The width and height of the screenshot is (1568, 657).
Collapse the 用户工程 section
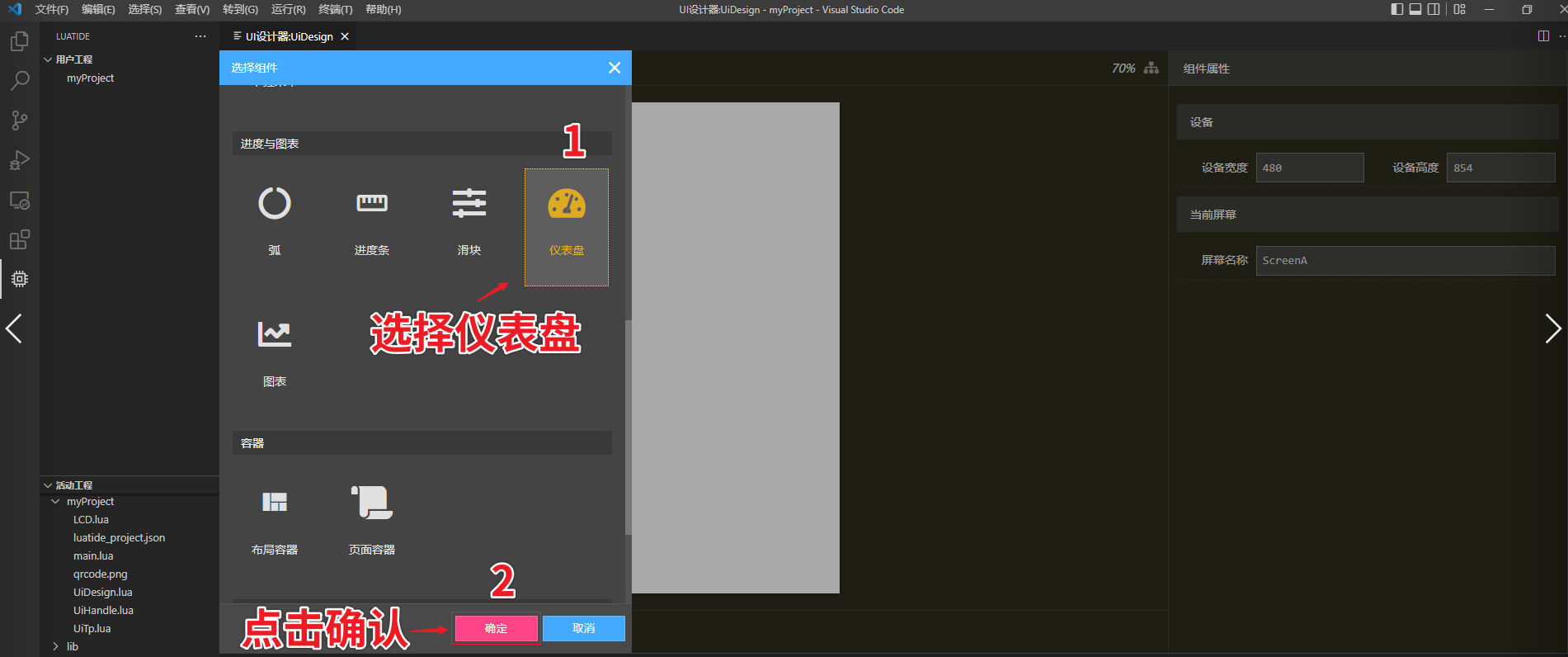[48, 59]
